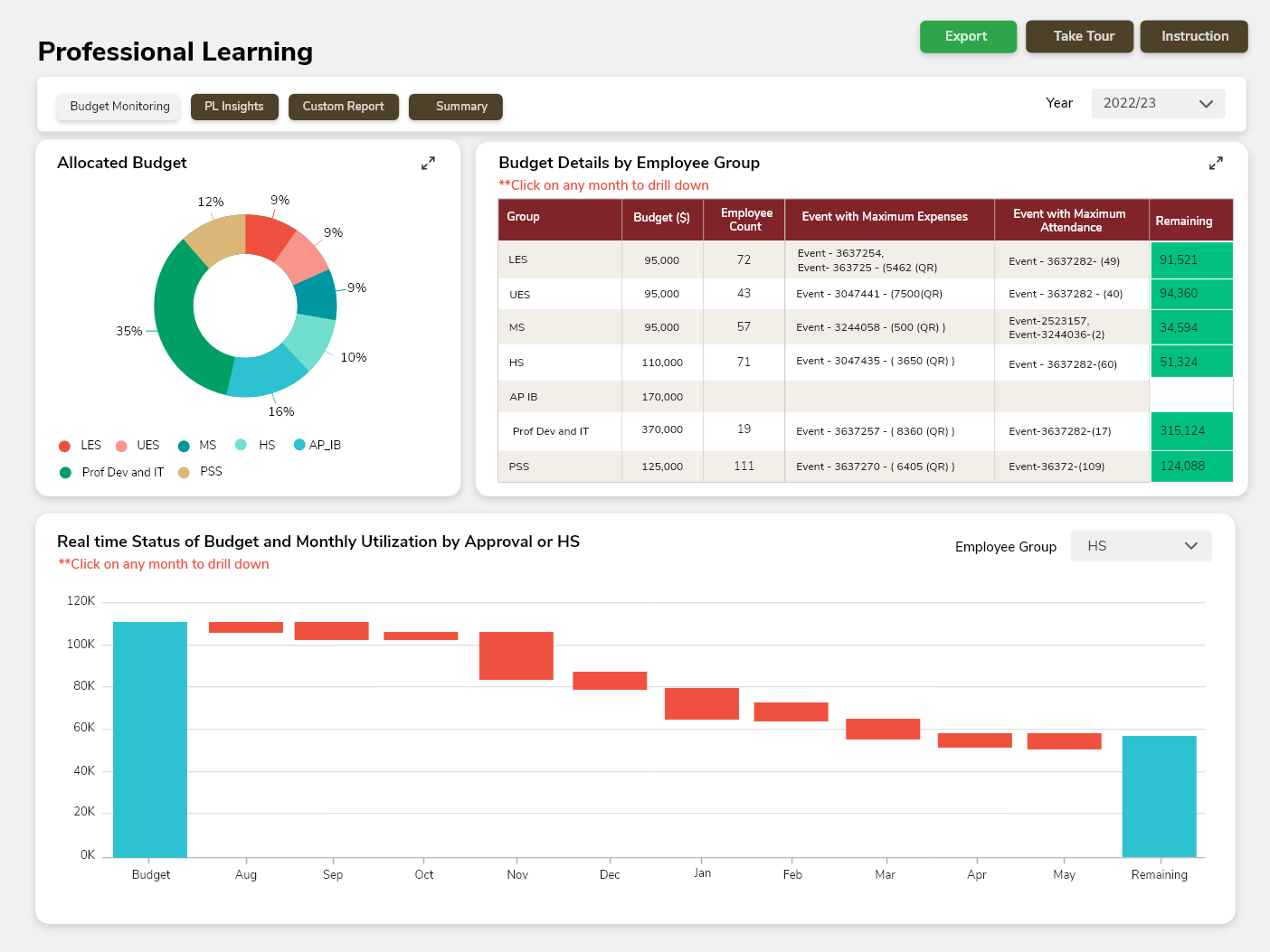Drill down into the Dec bar
Viewport: 1270px width, 952px height.
point(610,681)
